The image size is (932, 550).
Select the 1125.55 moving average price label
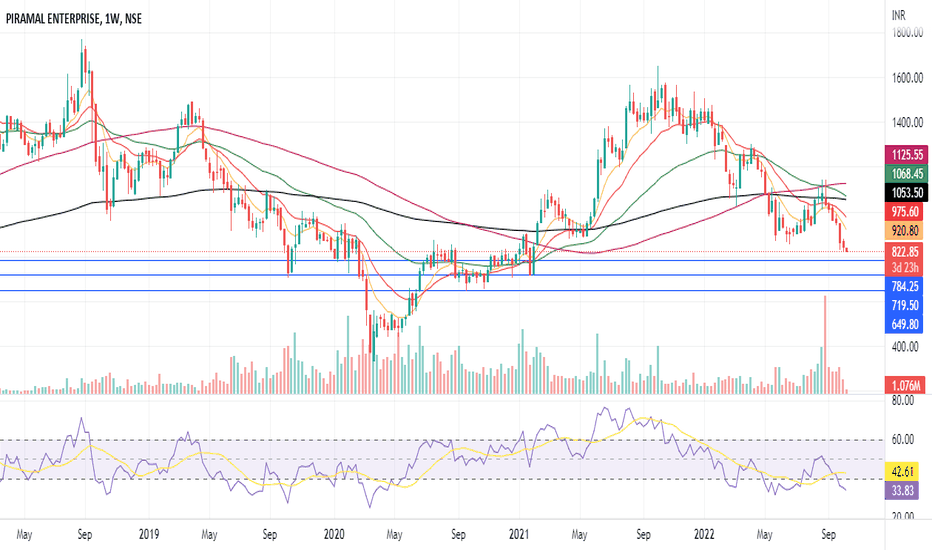click(x=906, y=155)
